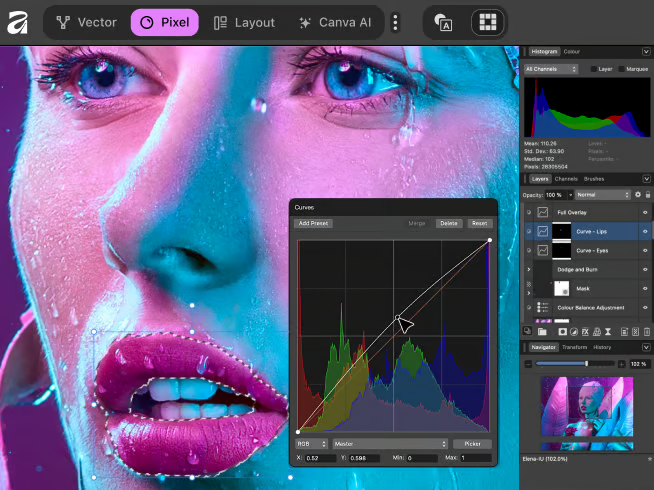Image resolution: width=654 pixels, height=490 pixels.
Task: Click the Affinity logo icon
Action: coord(18,22)
